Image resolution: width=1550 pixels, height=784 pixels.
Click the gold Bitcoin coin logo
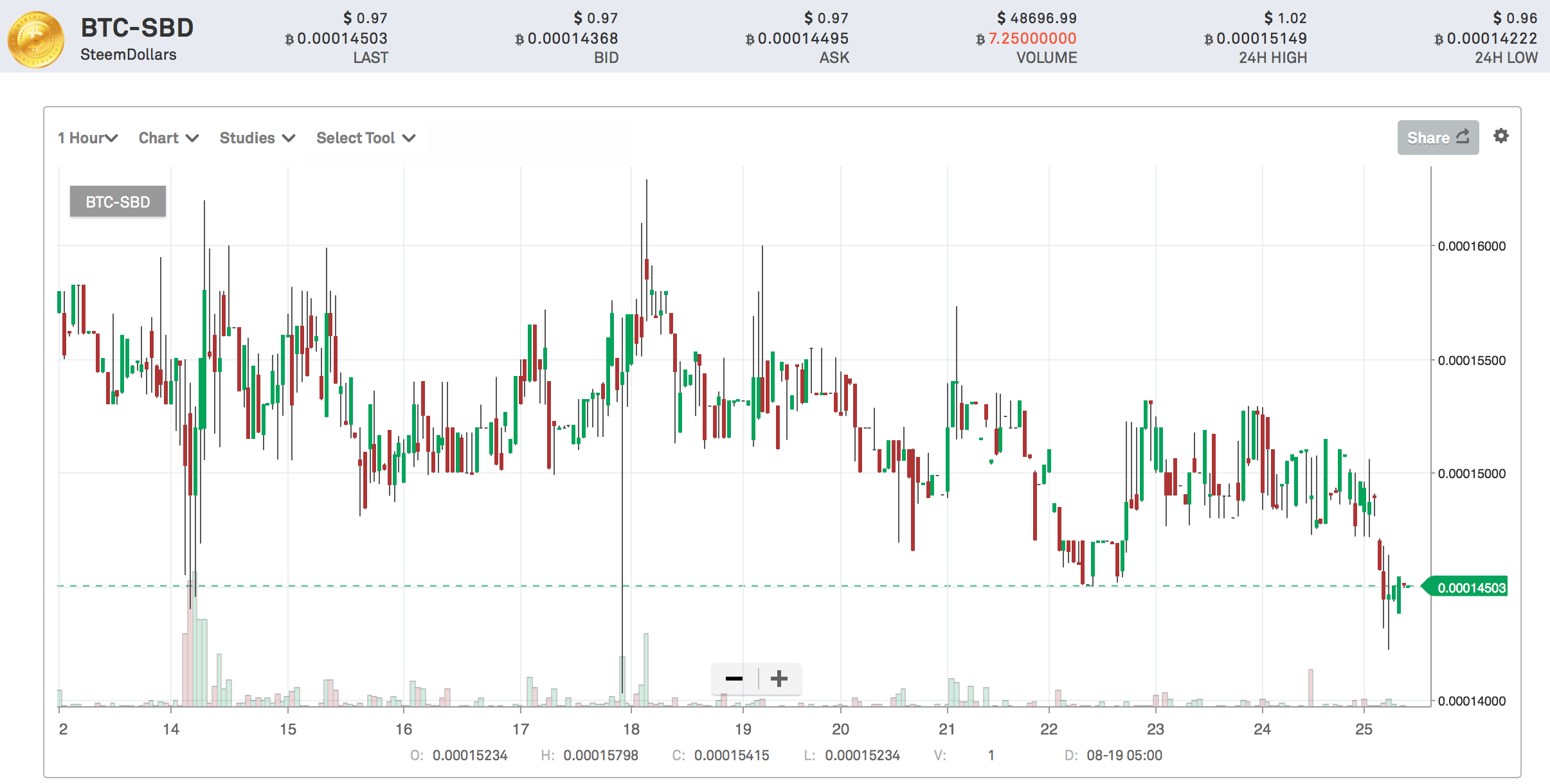pos(36,39)
